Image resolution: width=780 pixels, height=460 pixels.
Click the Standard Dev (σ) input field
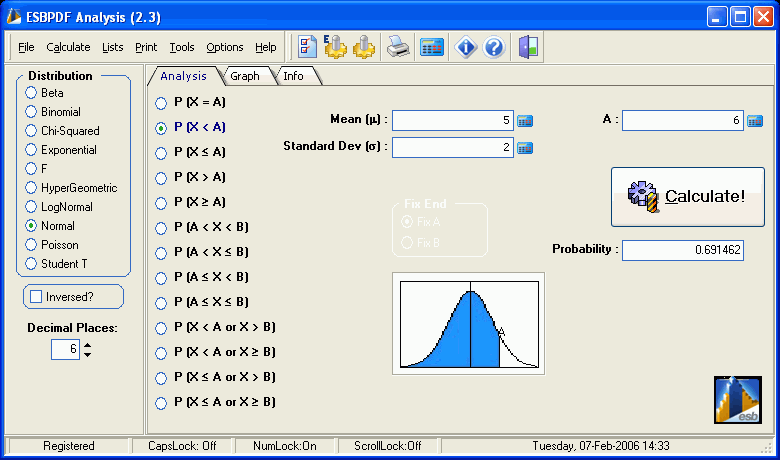453,148
